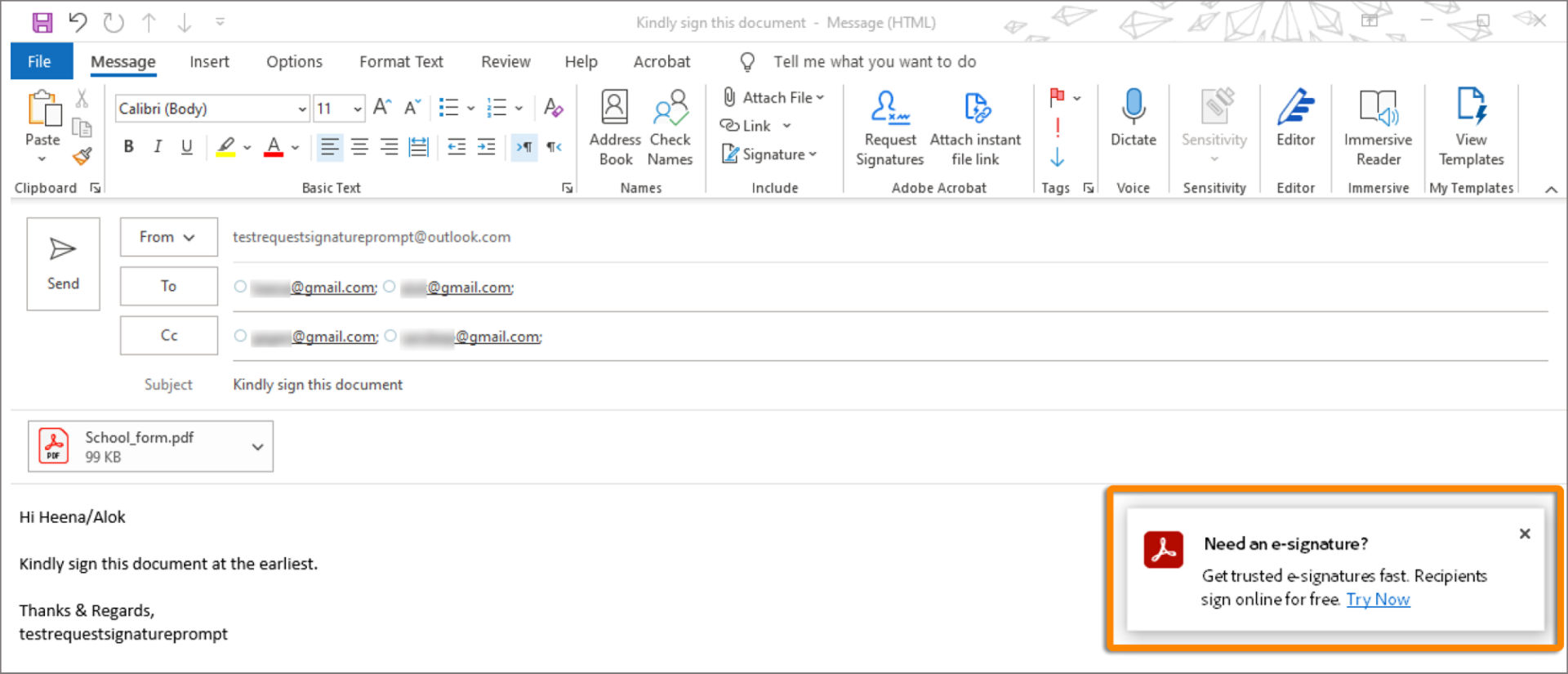Switch to the Review tab

pos(506,62)
